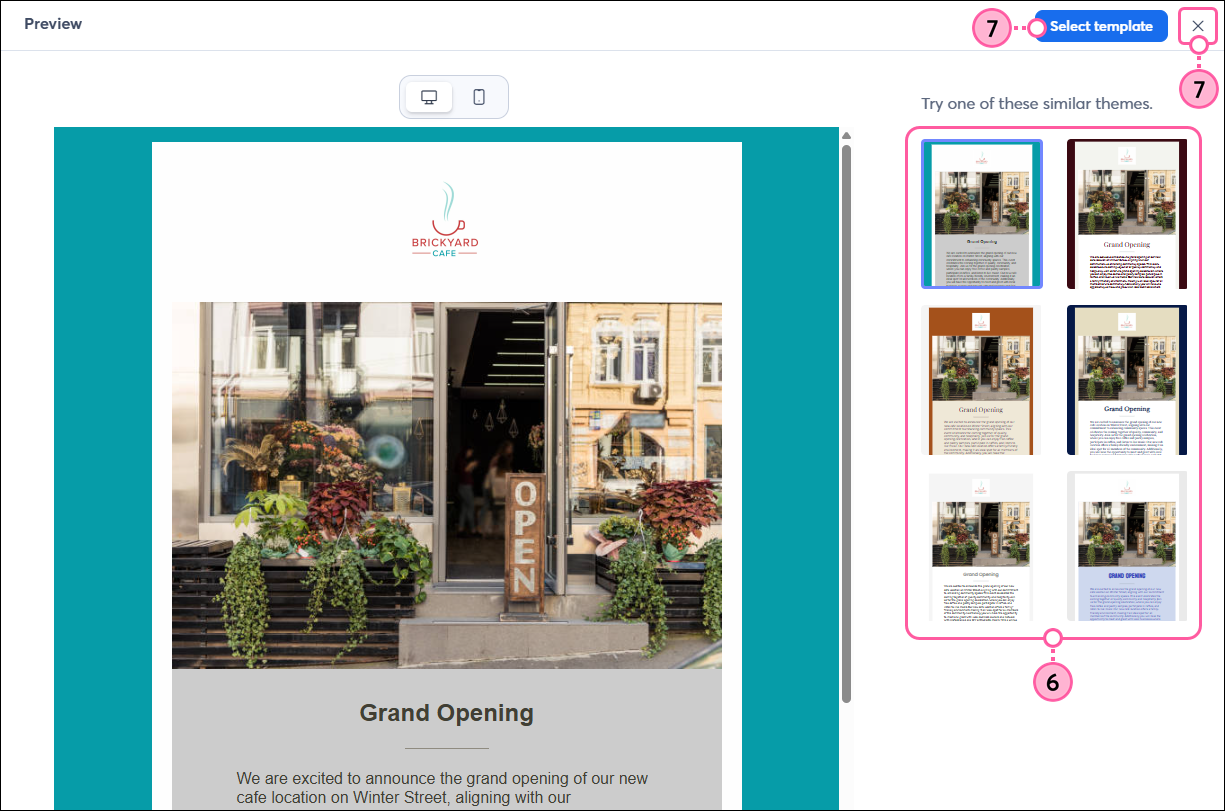Screen dimensions: 1225x811
Task: Click the Grand Opening heading text
Action: pos(446,713)
